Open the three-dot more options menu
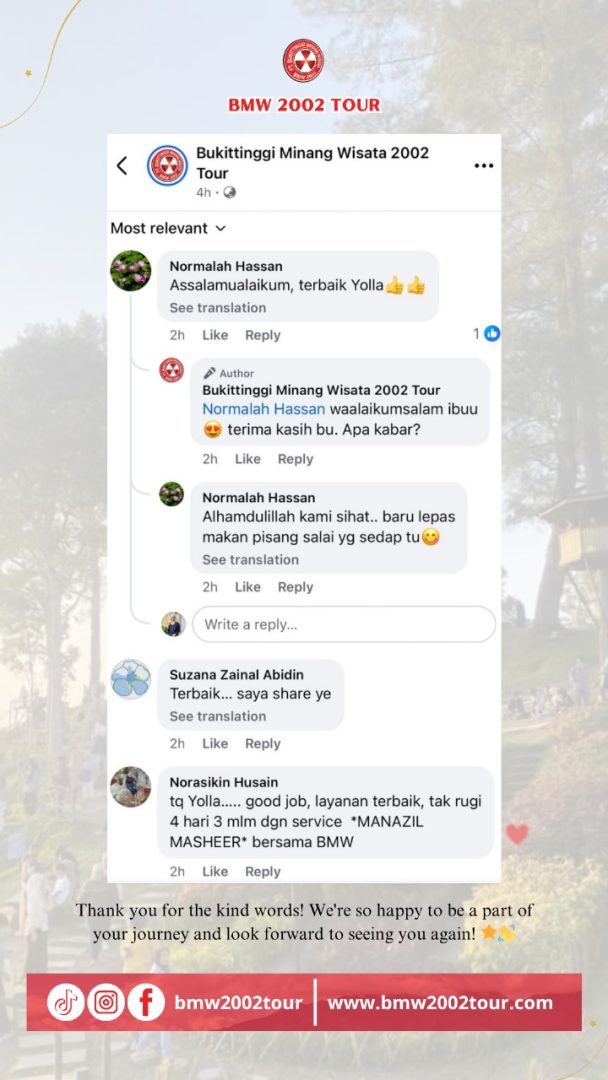The width and height of the screenshot is (608, 1080). click(484, 165)
